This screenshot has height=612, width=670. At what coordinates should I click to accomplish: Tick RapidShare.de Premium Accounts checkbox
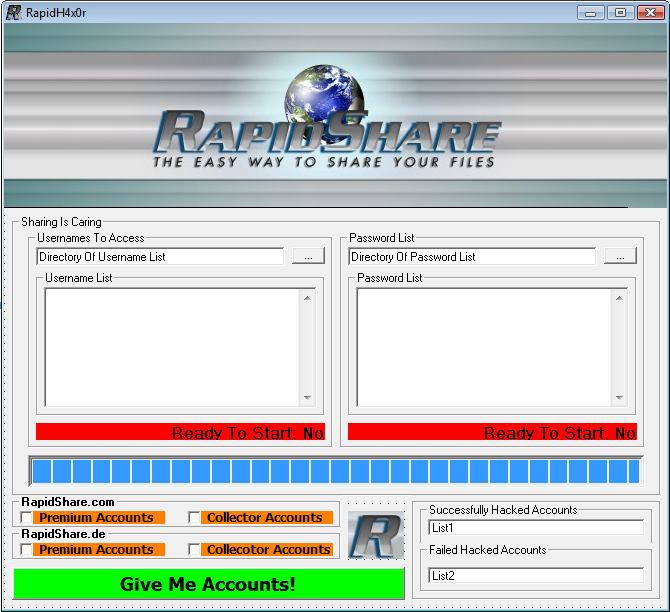point(26,549)
